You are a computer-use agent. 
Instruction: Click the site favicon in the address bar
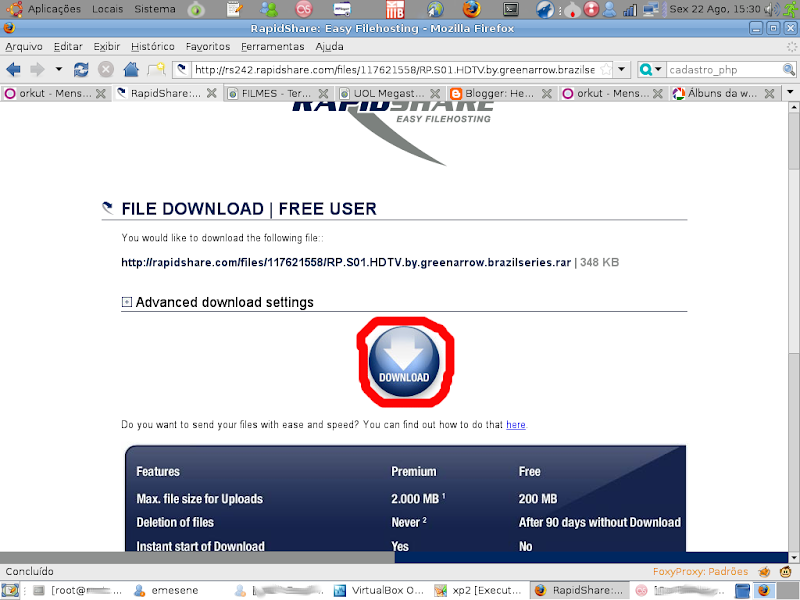(x=182, y=69)
